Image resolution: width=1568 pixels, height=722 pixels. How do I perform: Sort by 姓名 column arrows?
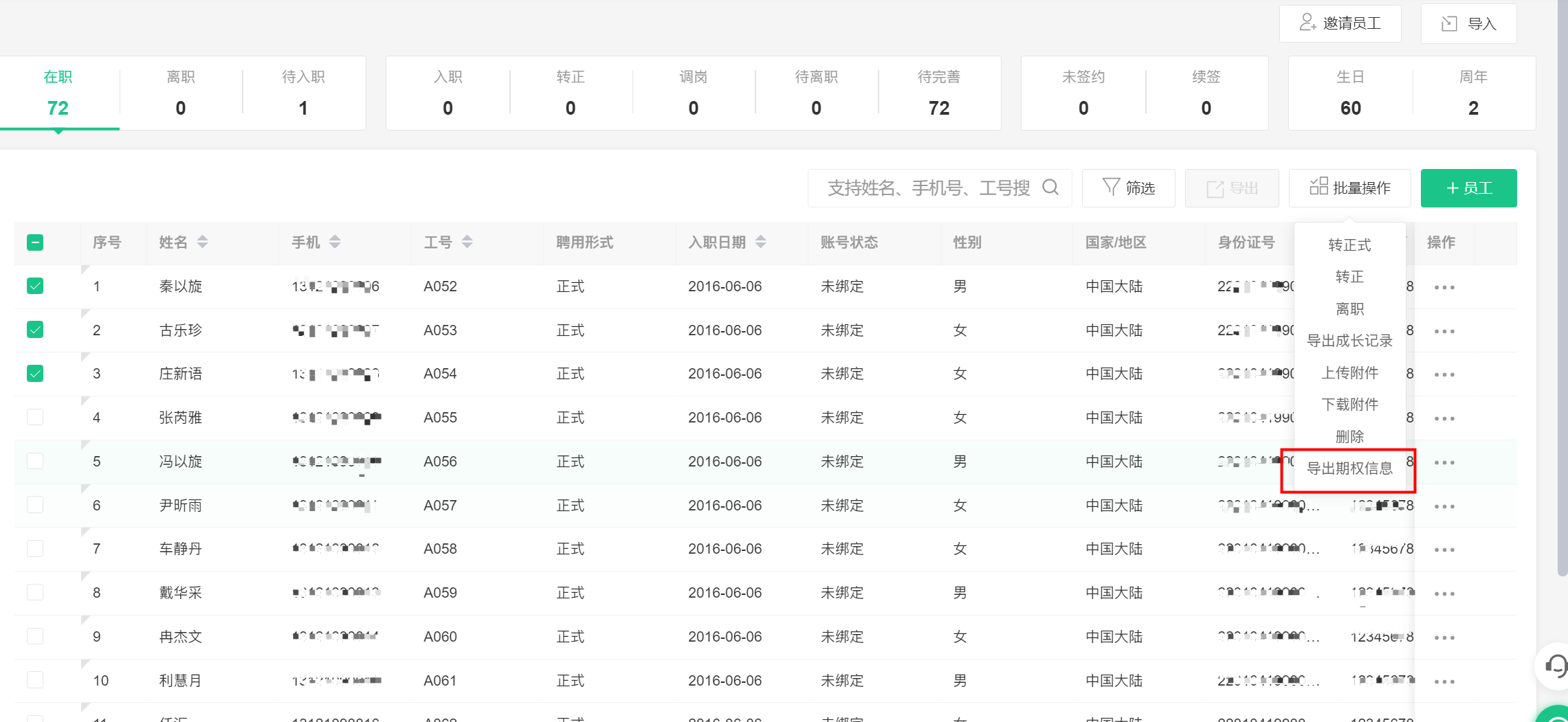point(202,242)
